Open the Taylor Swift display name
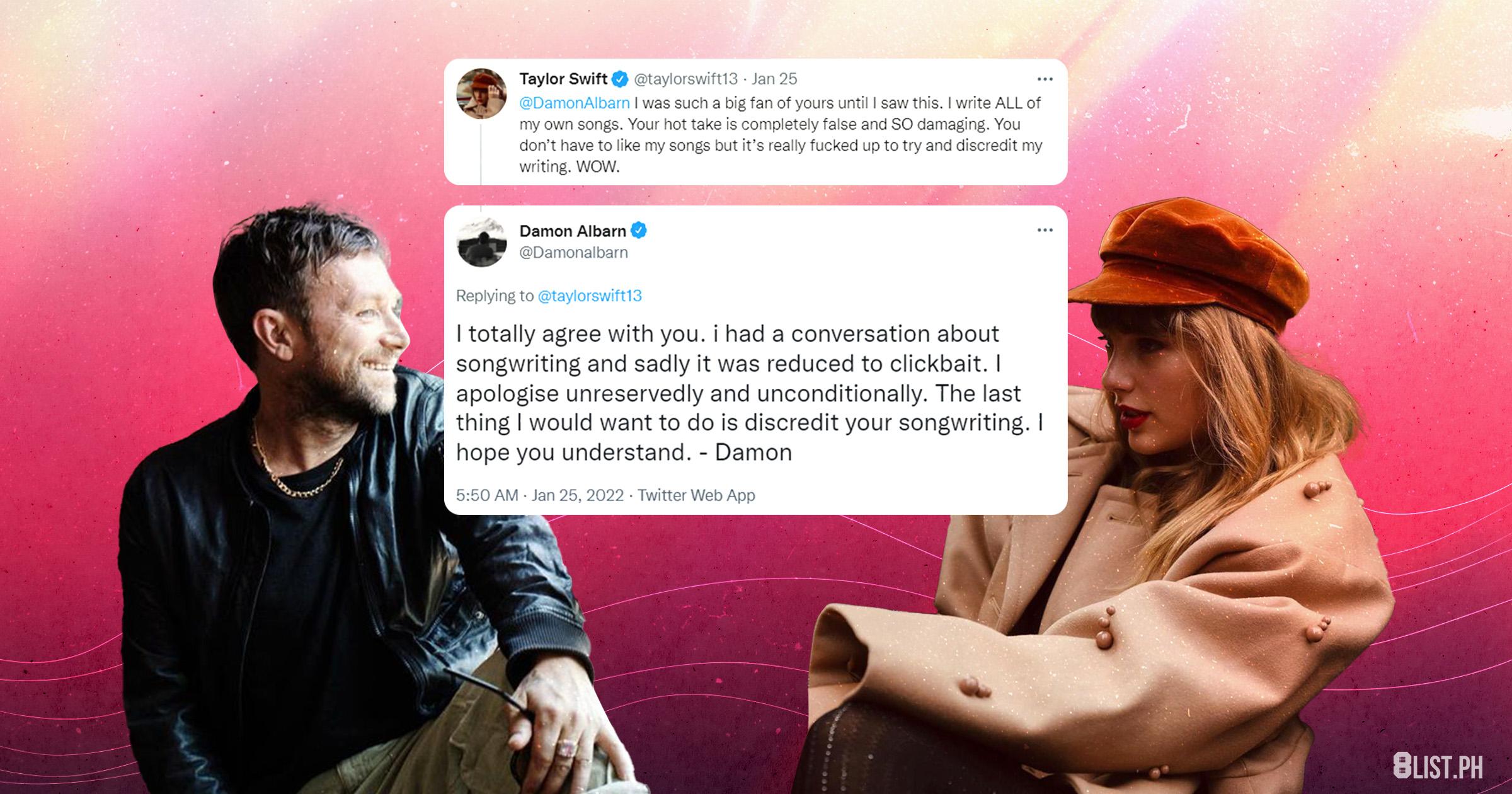The height and width of the screenshot is (794, 1512). (563, 79)
